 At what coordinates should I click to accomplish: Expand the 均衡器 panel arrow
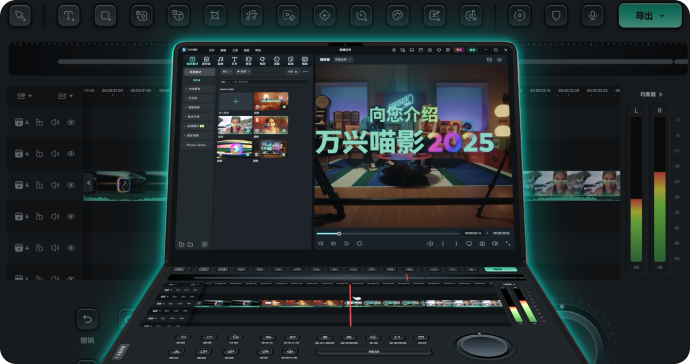(x=661, y=94)
